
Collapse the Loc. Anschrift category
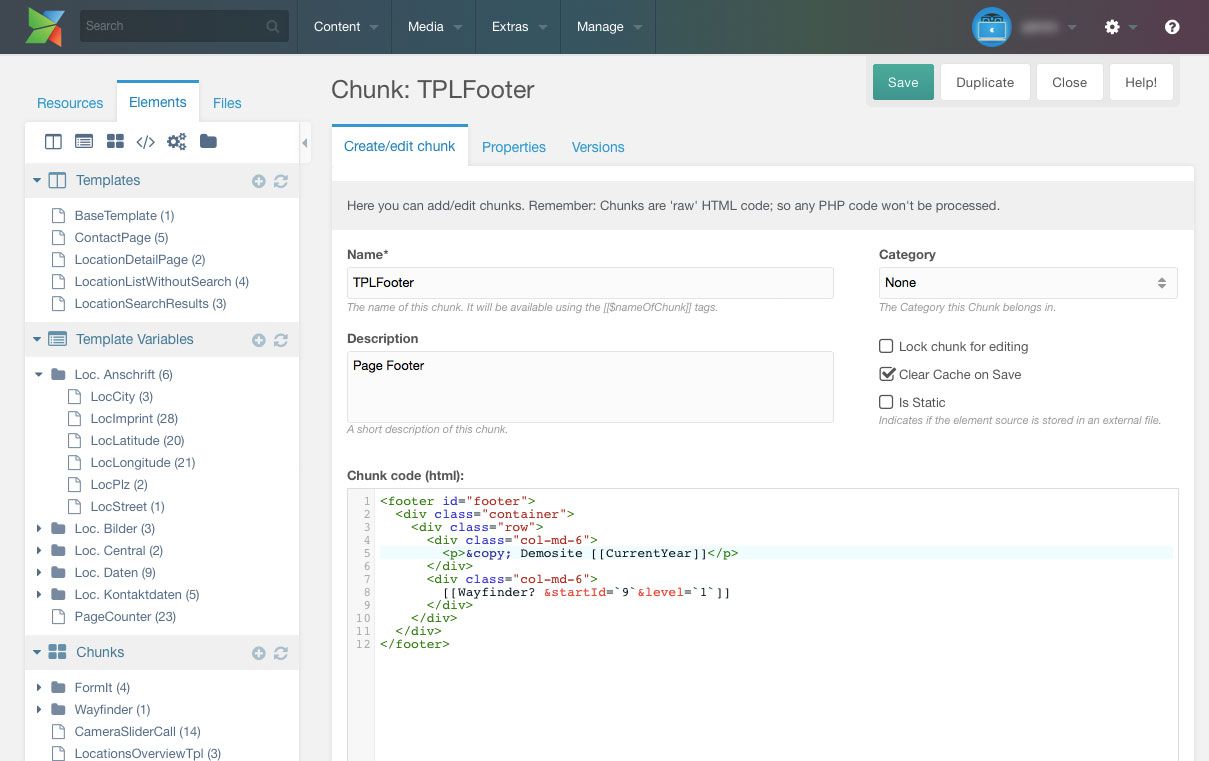(39, 375)
